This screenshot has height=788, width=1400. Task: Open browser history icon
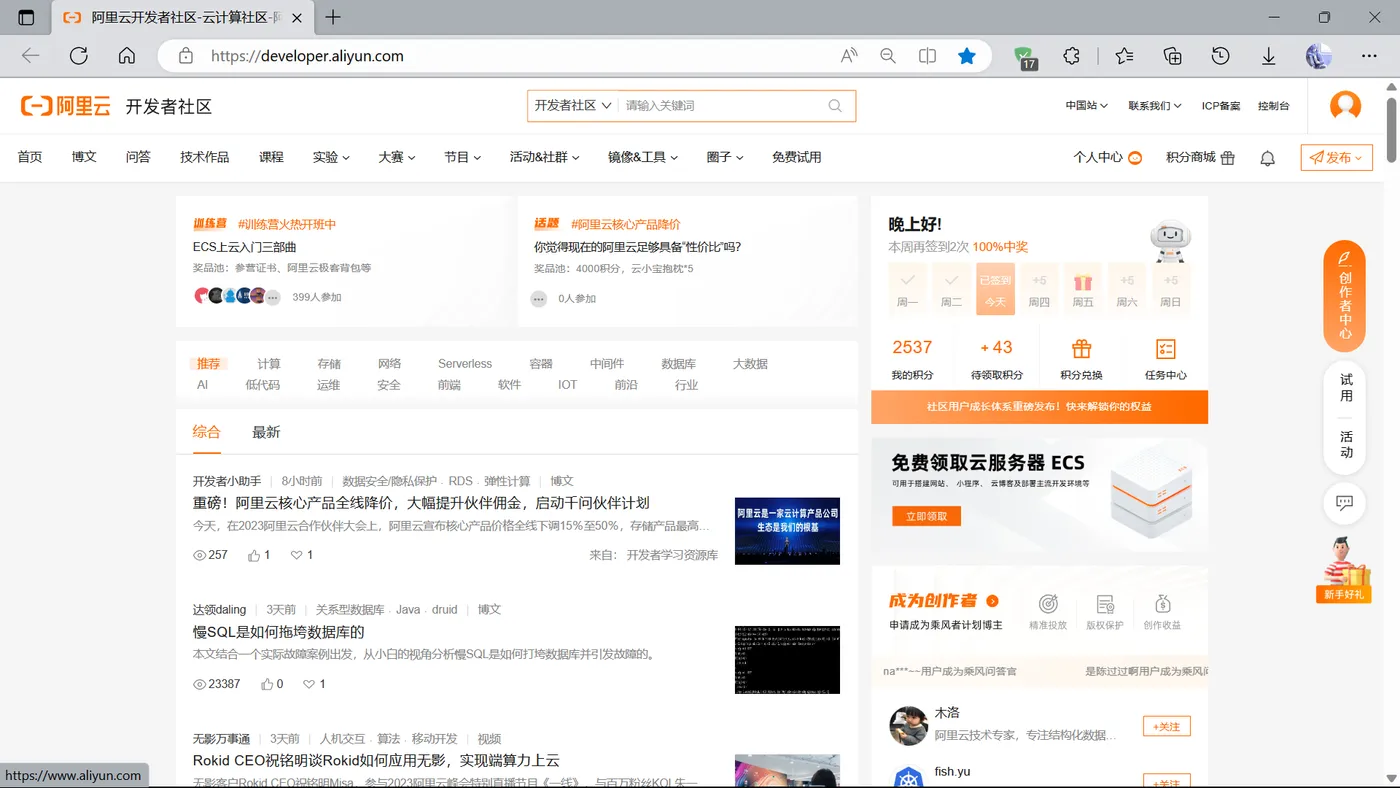[x=1220, y=56]
